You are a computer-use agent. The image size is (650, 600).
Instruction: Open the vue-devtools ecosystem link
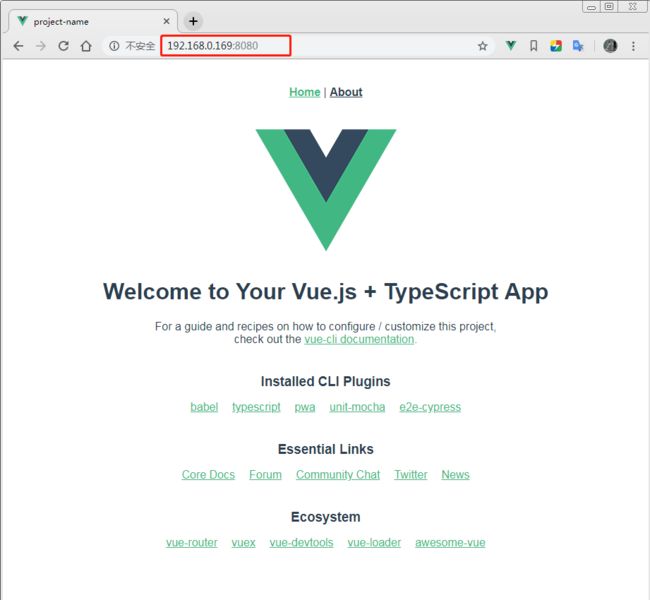(x=301, y=543)
